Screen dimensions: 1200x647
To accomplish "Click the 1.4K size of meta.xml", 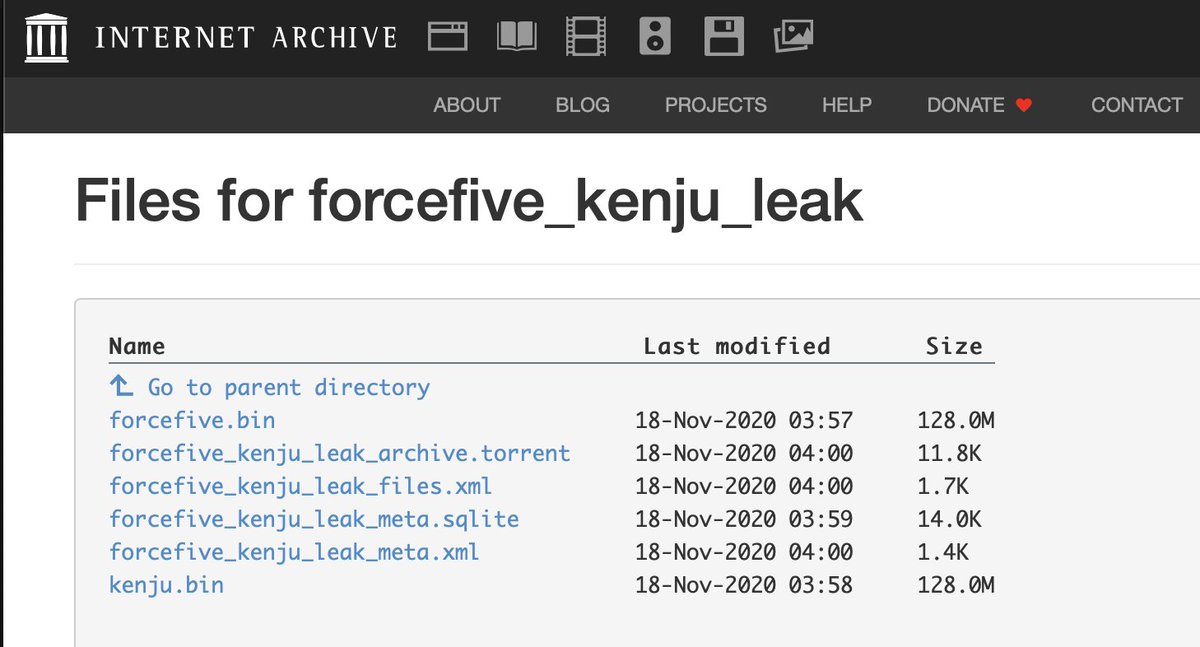I will [x=943, y=552].
